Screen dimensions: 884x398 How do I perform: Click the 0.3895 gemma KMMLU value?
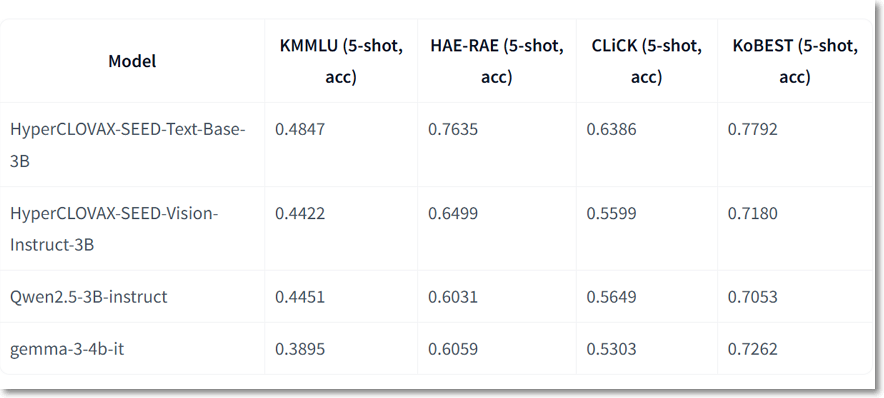[300, 349]
